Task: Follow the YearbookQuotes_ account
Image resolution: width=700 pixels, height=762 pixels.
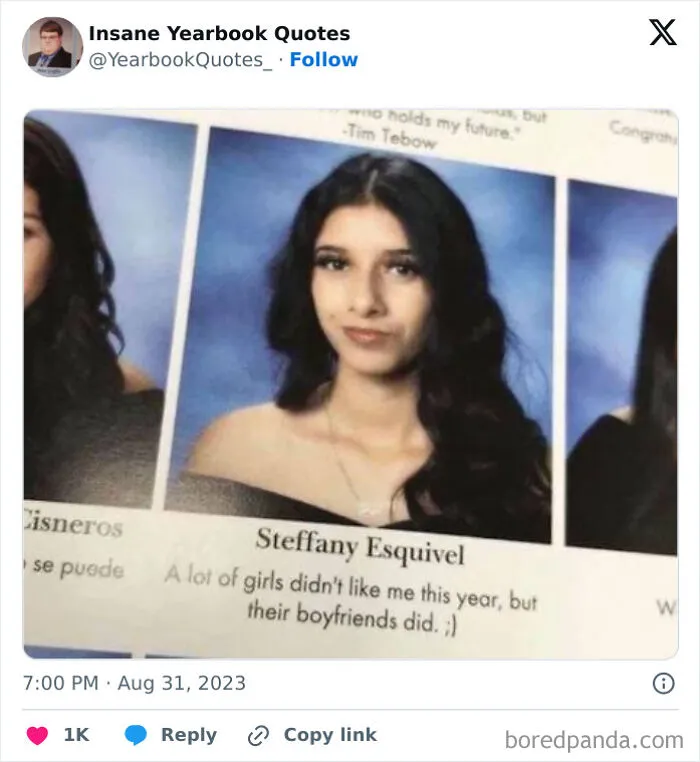Action: coord(324,60)
